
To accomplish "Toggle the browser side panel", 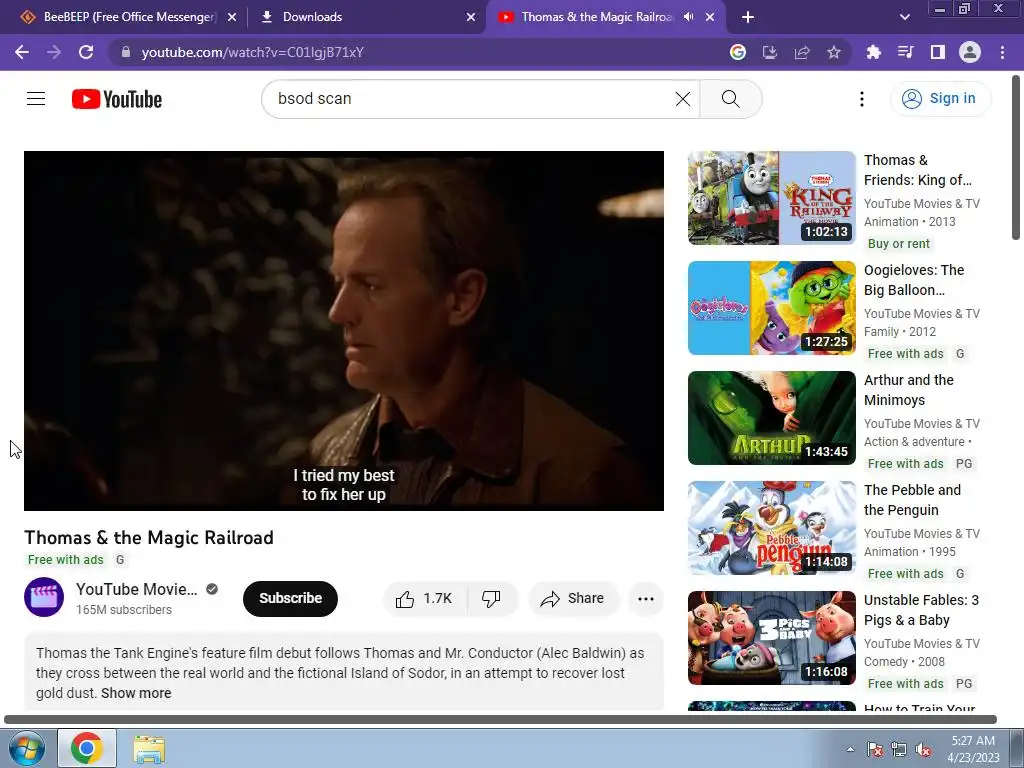I will [937, 52].
